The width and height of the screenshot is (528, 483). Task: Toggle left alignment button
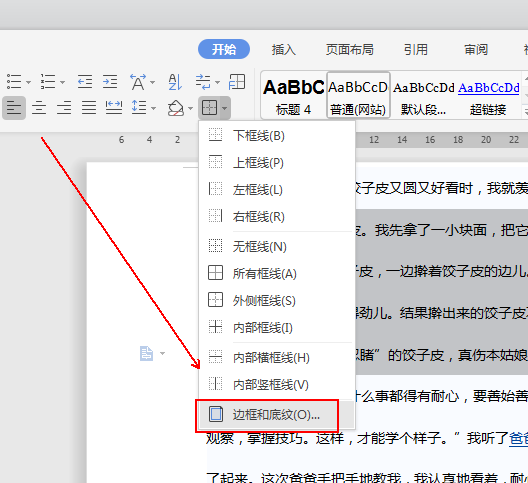[14, 108]
